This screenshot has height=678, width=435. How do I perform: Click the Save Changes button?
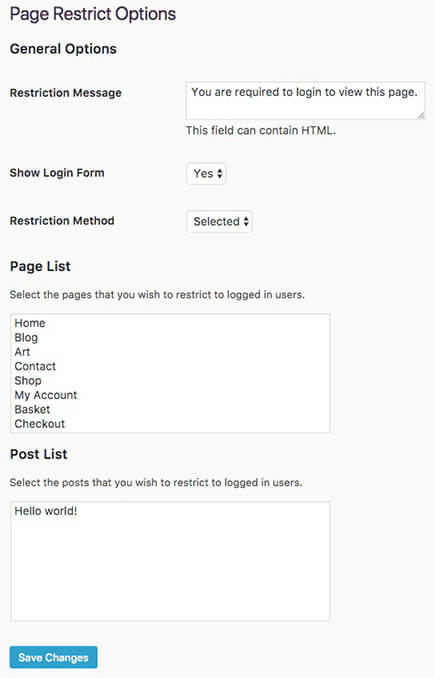coord(53,657)
